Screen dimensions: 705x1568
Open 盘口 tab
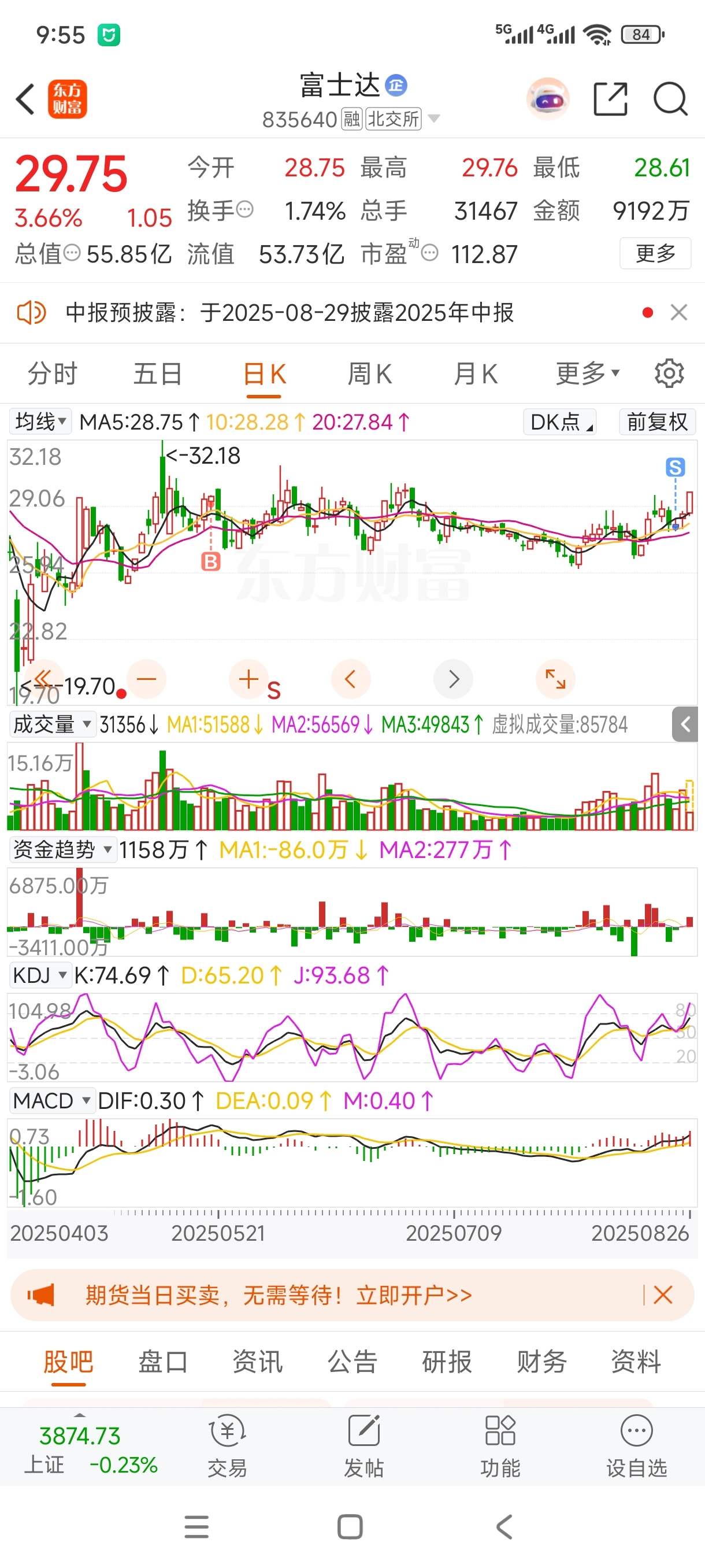(163, 1362)
